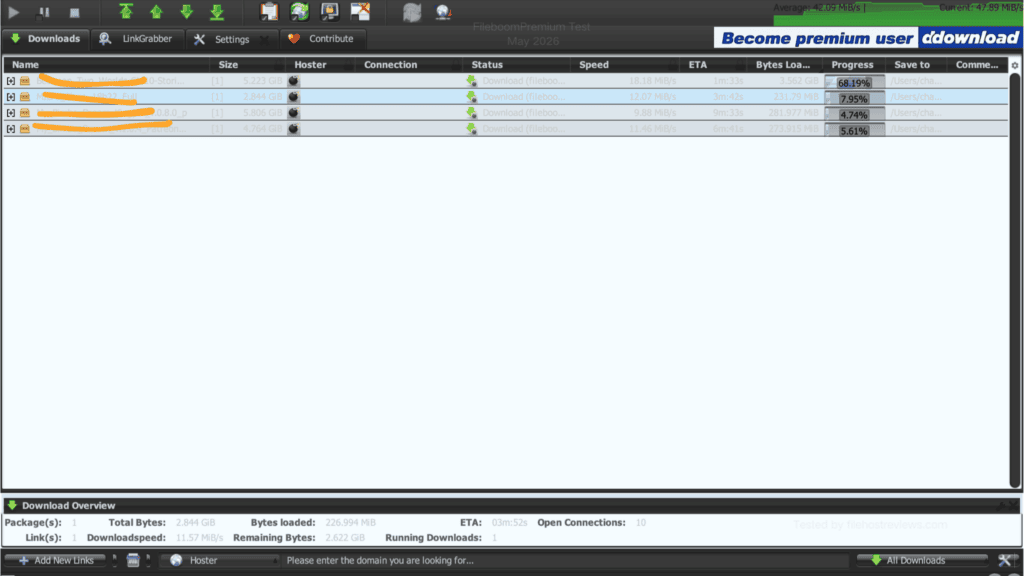Click download status icon in 18.18 MiB/s row
The height and width of the screenshot is (576, 1024).
click(472, 81)
